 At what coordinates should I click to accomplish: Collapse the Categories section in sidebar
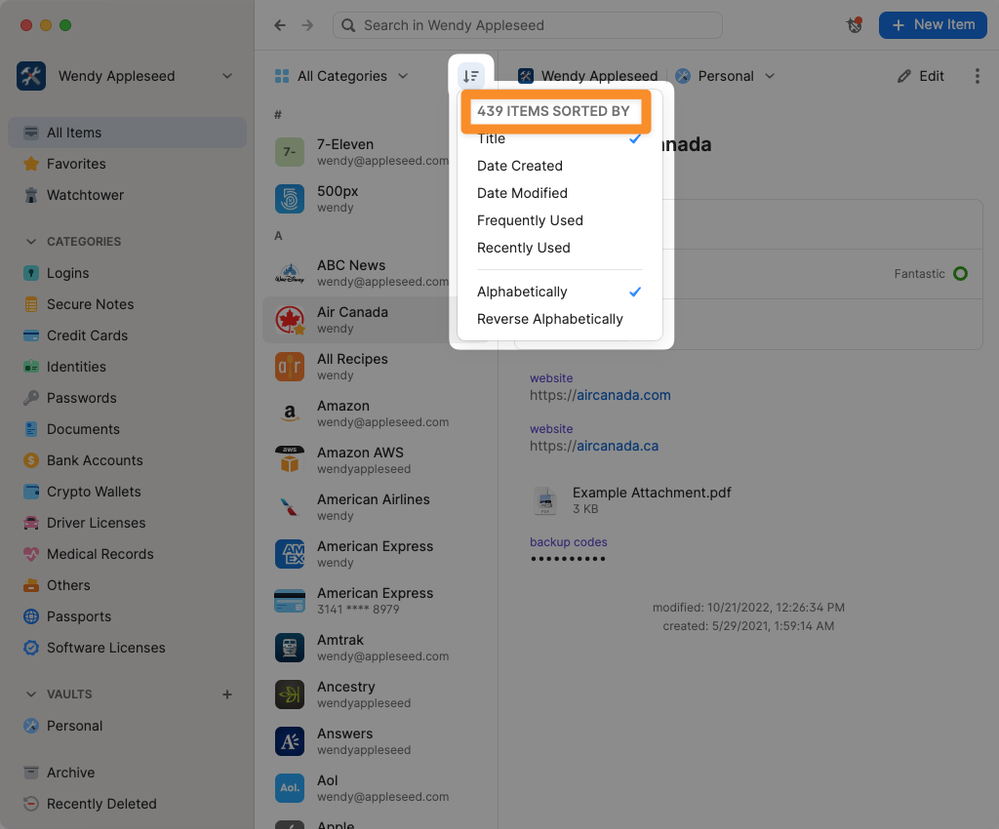[x=31, y=241]
